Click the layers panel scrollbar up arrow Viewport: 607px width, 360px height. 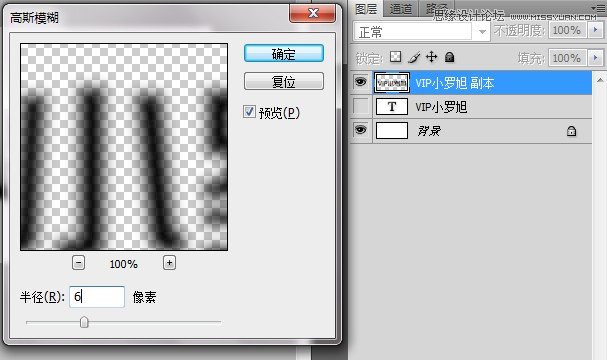600,80
